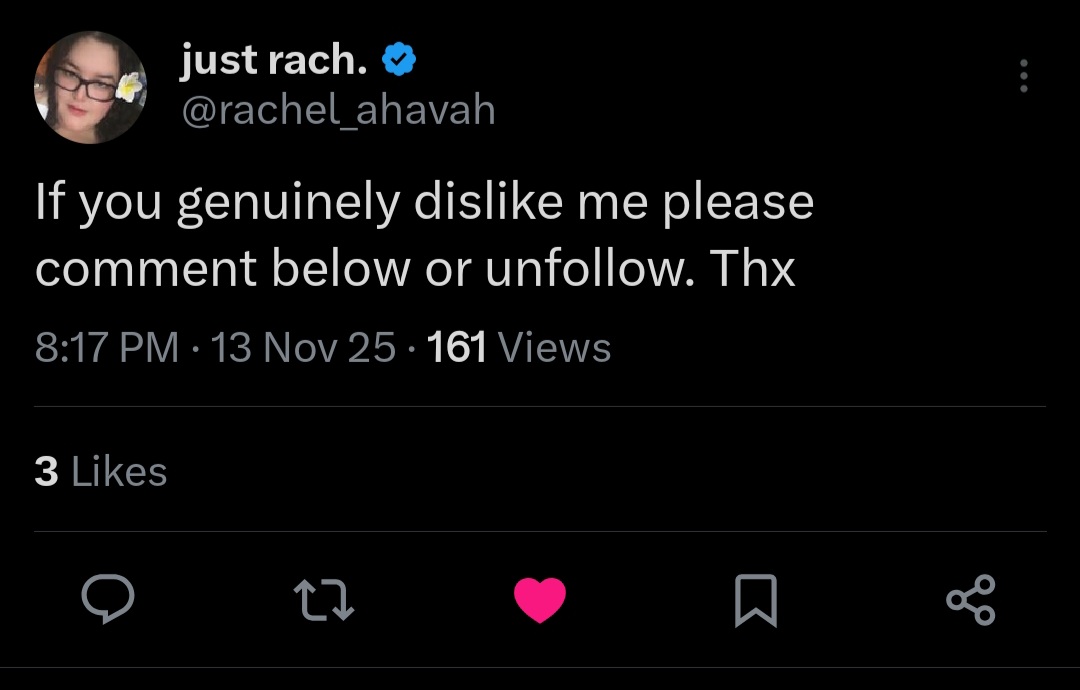Click the "13 Nov 25" date

click(x=304, y=348)
